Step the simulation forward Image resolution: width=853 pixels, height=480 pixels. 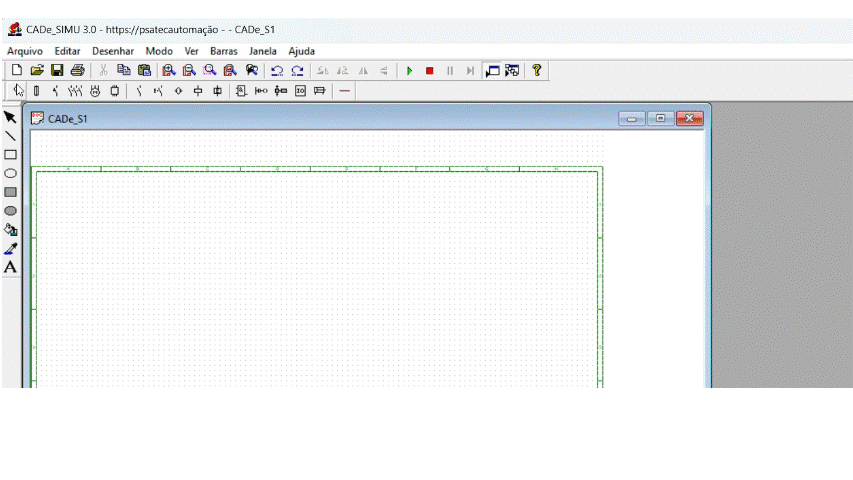point(470,71)
